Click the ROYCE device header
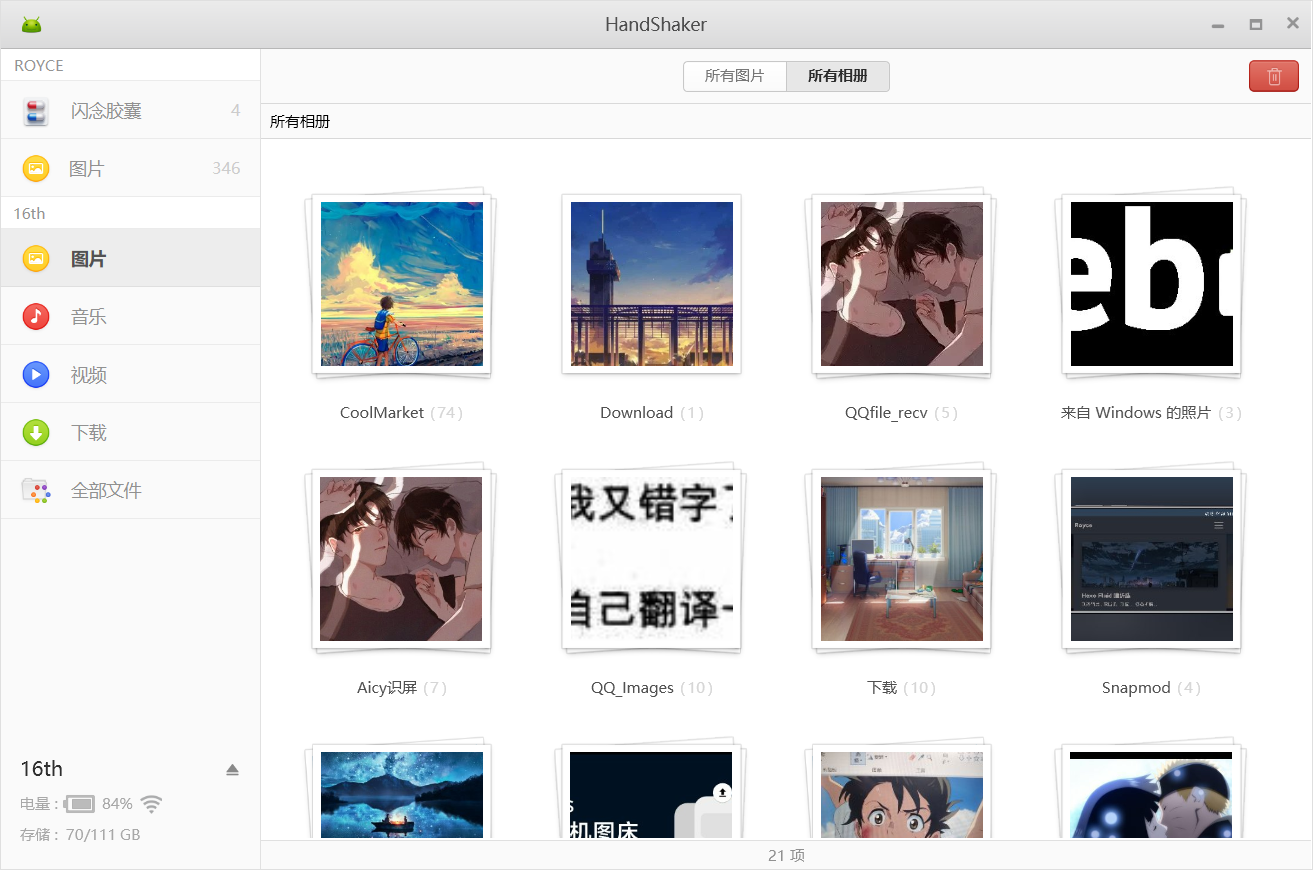The image size is (1313, 870). point(39,66)
